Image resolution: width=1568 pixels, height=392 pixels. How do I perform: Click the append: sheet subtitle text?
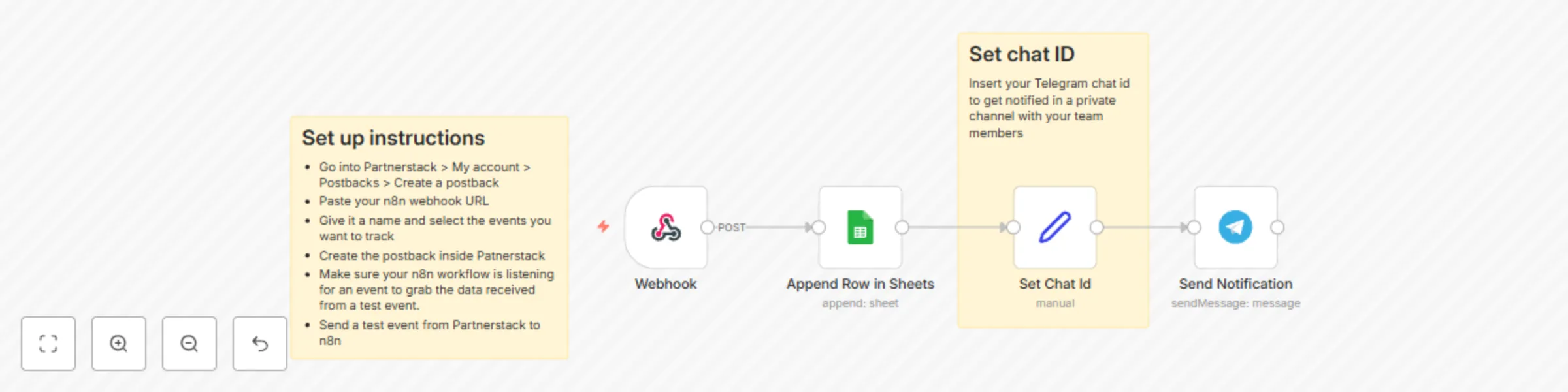click(860, 302)
